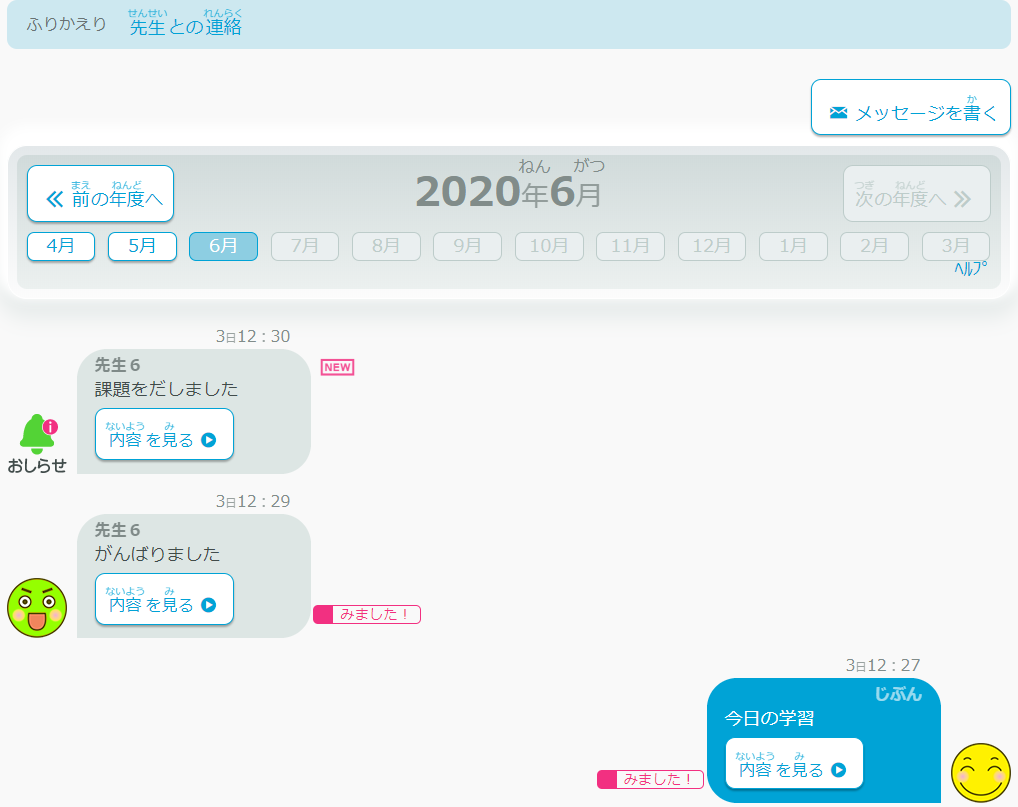Click 先生６ name above 課題をだしました
The image size is (1018, 807).
pyautogui.click(x=118, y=365)
